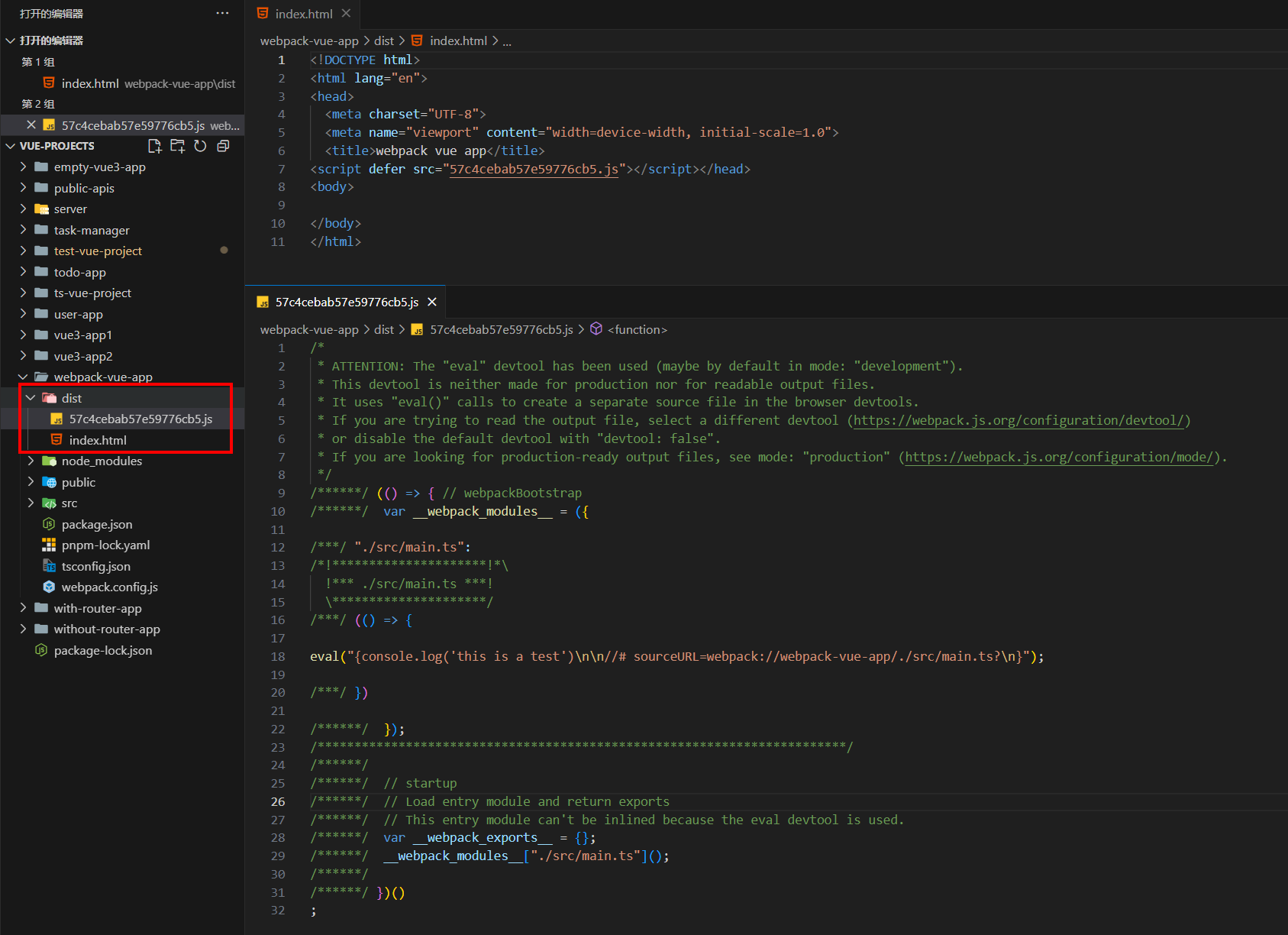Close the index.html editor tab
Screen dimensions: 1288x935
pos(346,14)
